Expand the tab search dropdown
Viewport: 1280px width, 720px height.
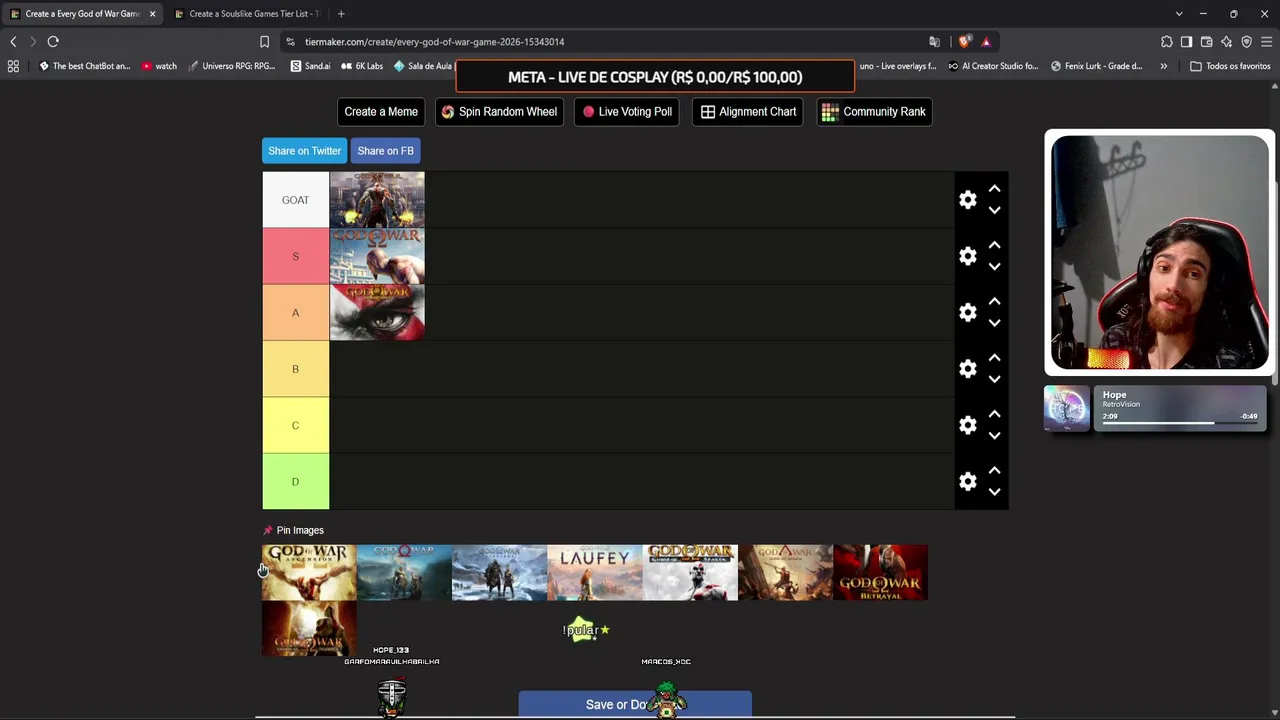tap(1179, 14)
